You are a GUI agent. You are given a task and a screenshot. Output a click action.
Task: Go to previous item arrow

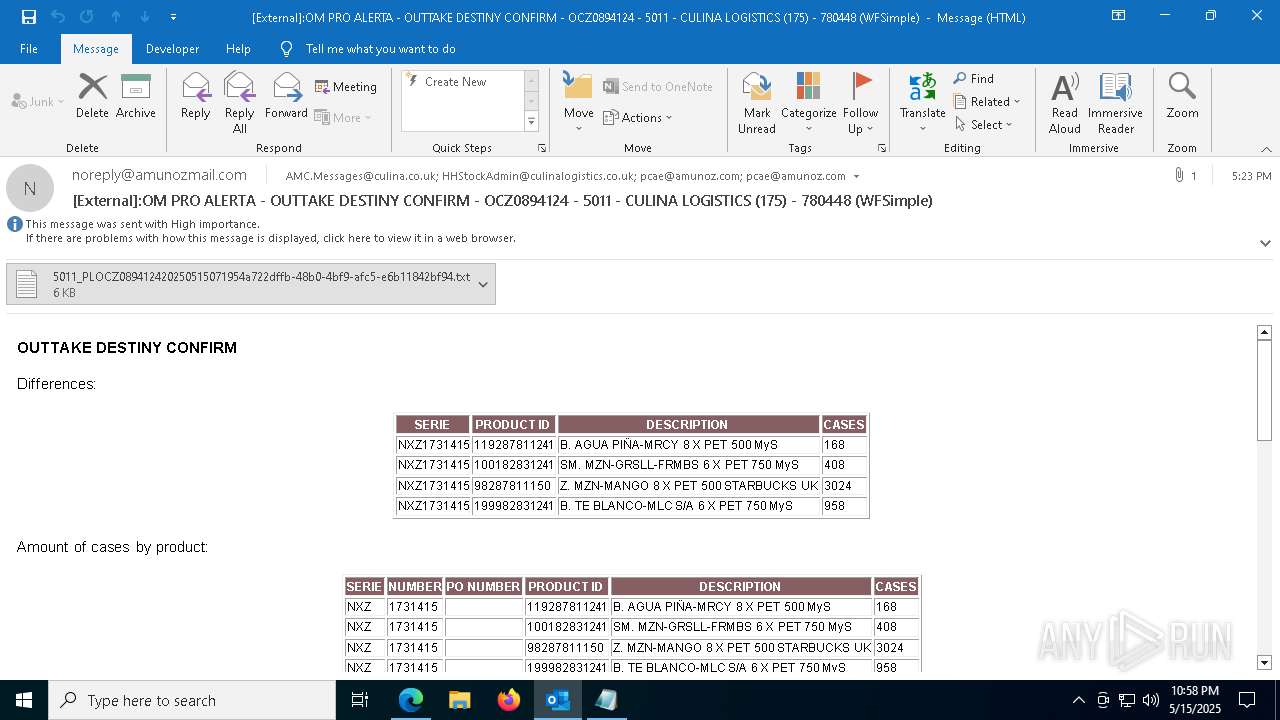pyautogui.click(x=116, y=17)
